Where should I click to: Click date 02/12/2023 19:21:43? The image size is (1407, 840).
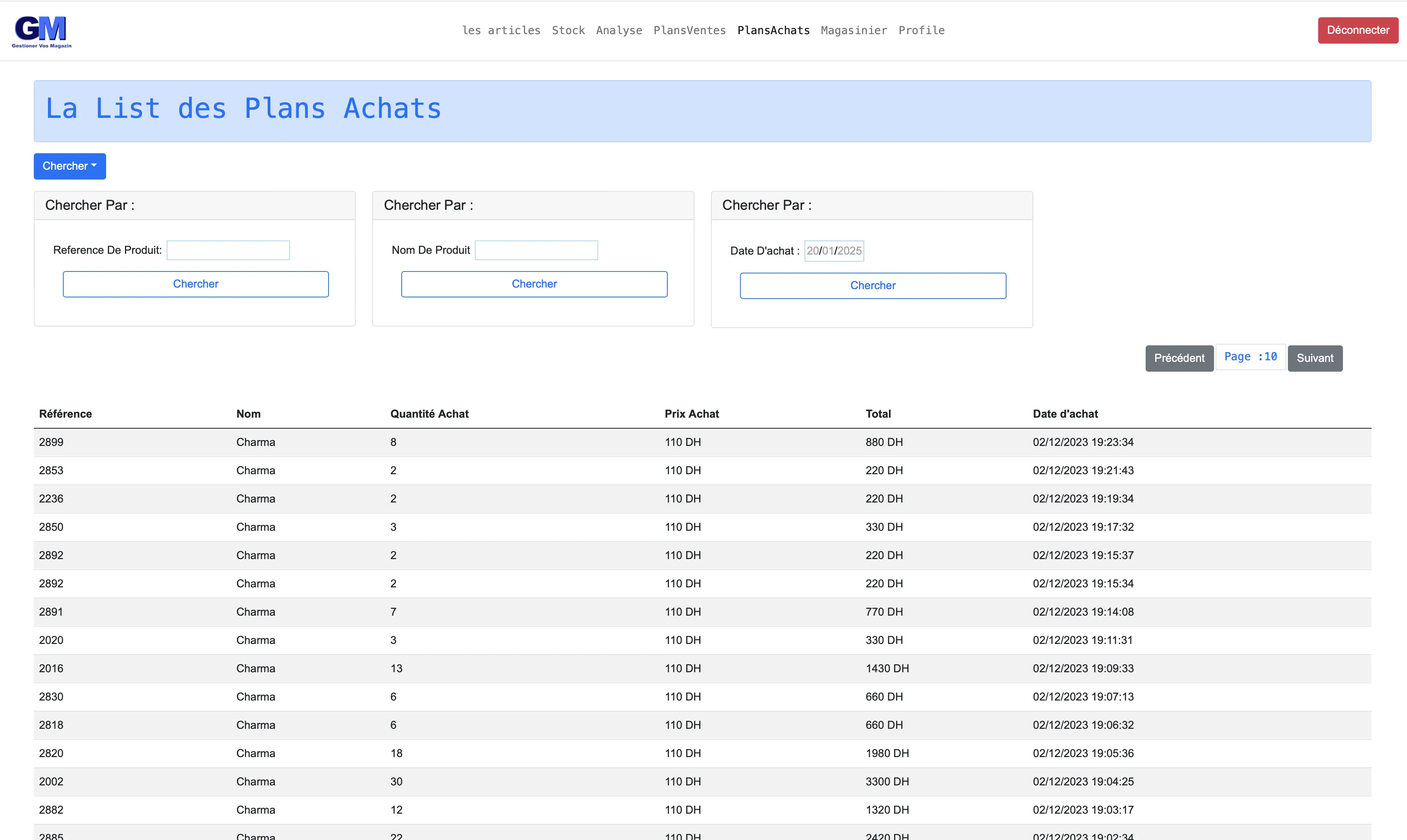1083,470
